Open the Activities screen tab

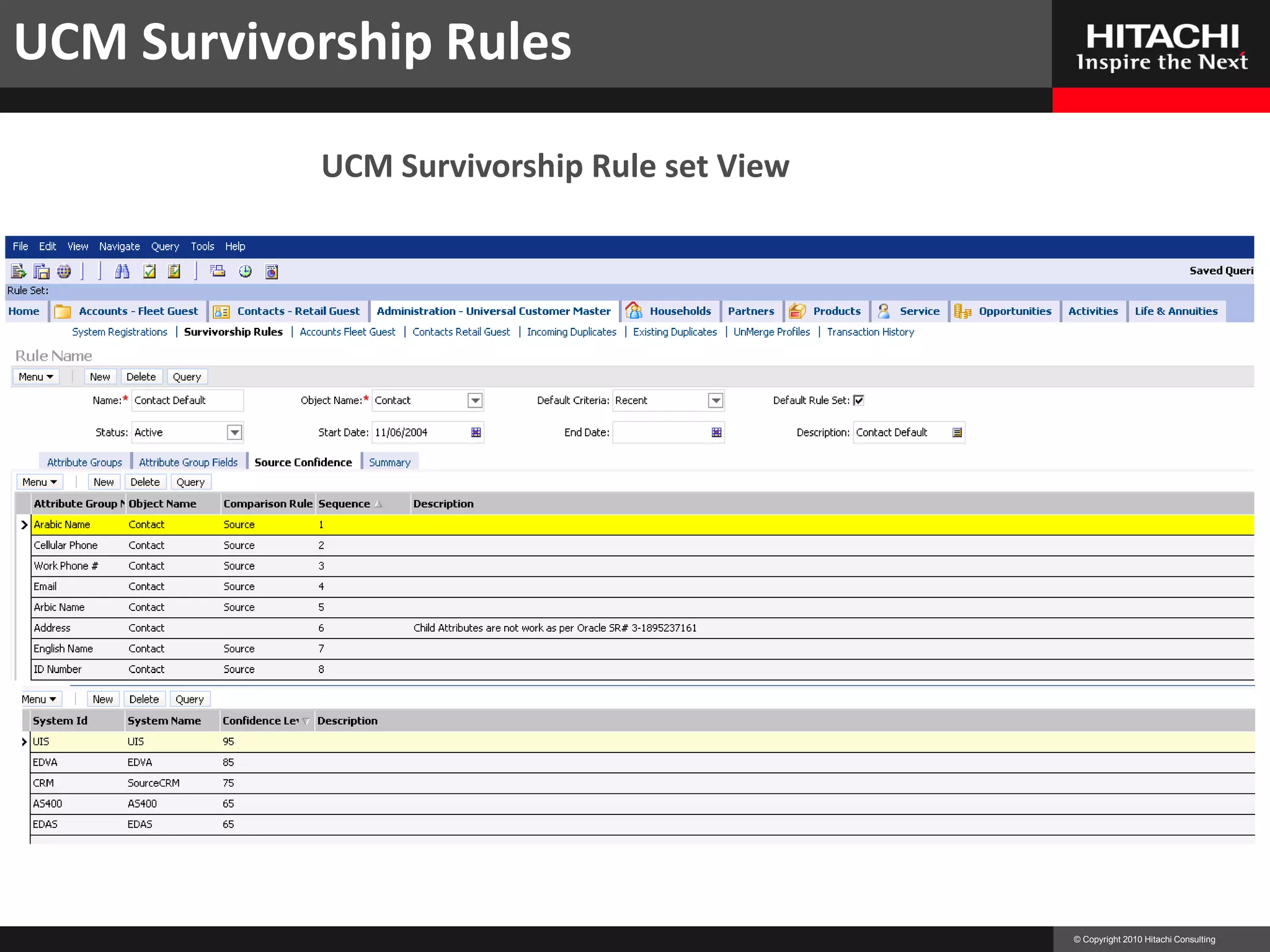click(x=1093, y=311)
